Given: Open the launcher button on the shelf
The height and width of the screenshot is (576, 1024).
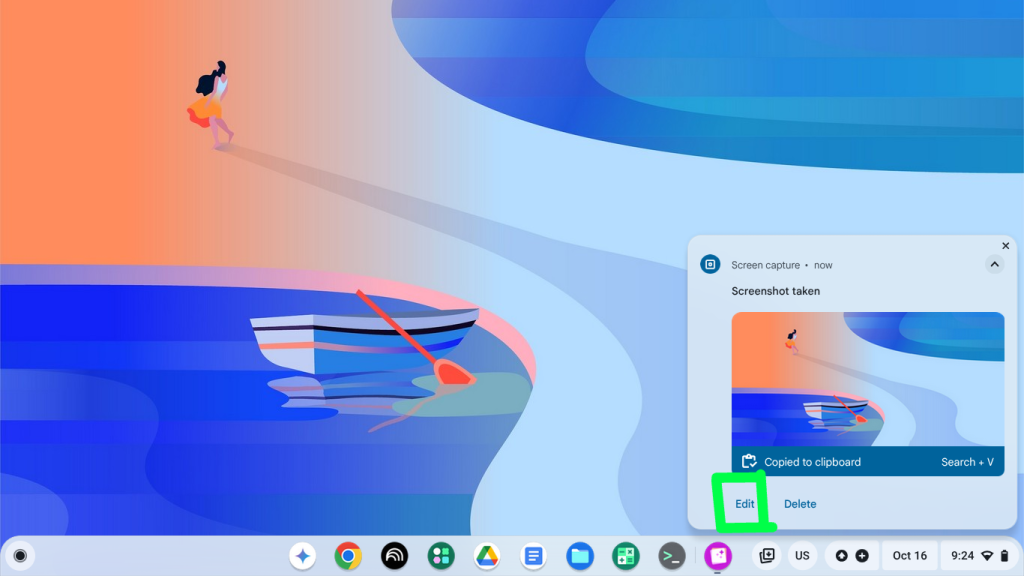Looking at the screenshot, I should coord(20,555).
